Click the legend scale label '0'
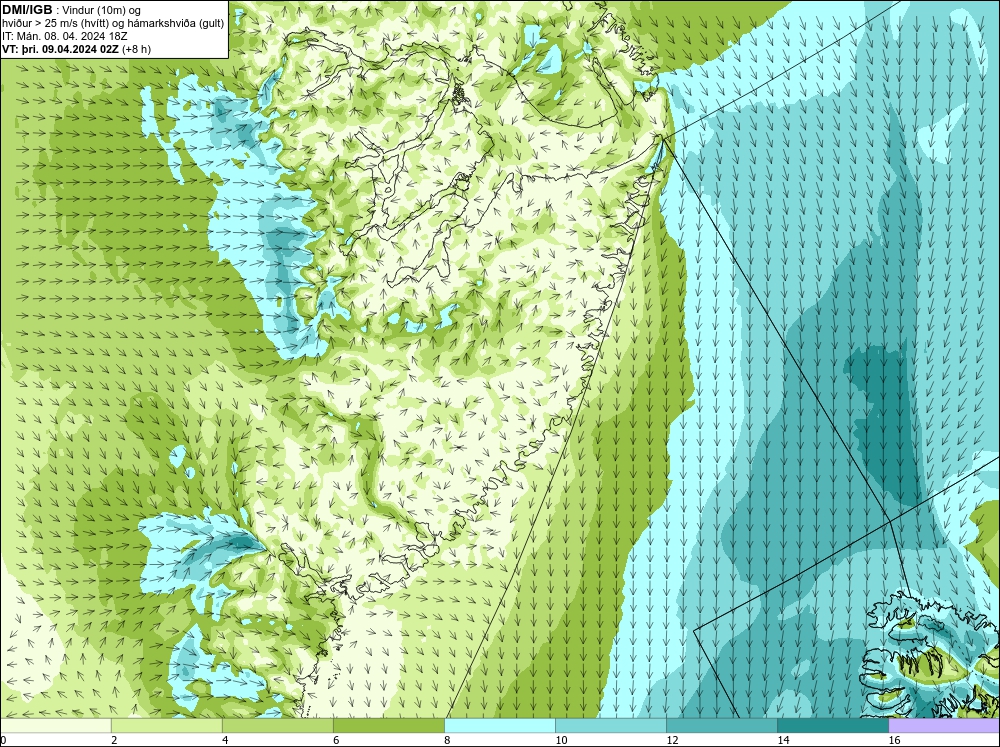 point(3,740)
